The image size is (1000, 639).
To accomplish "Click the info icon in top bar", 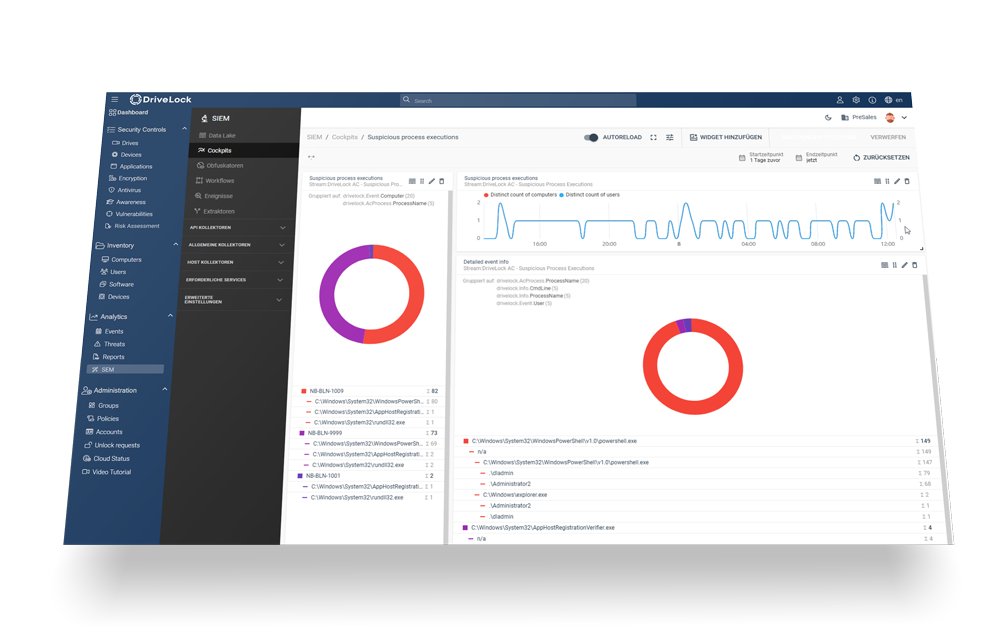I will (x=872, y=100).
